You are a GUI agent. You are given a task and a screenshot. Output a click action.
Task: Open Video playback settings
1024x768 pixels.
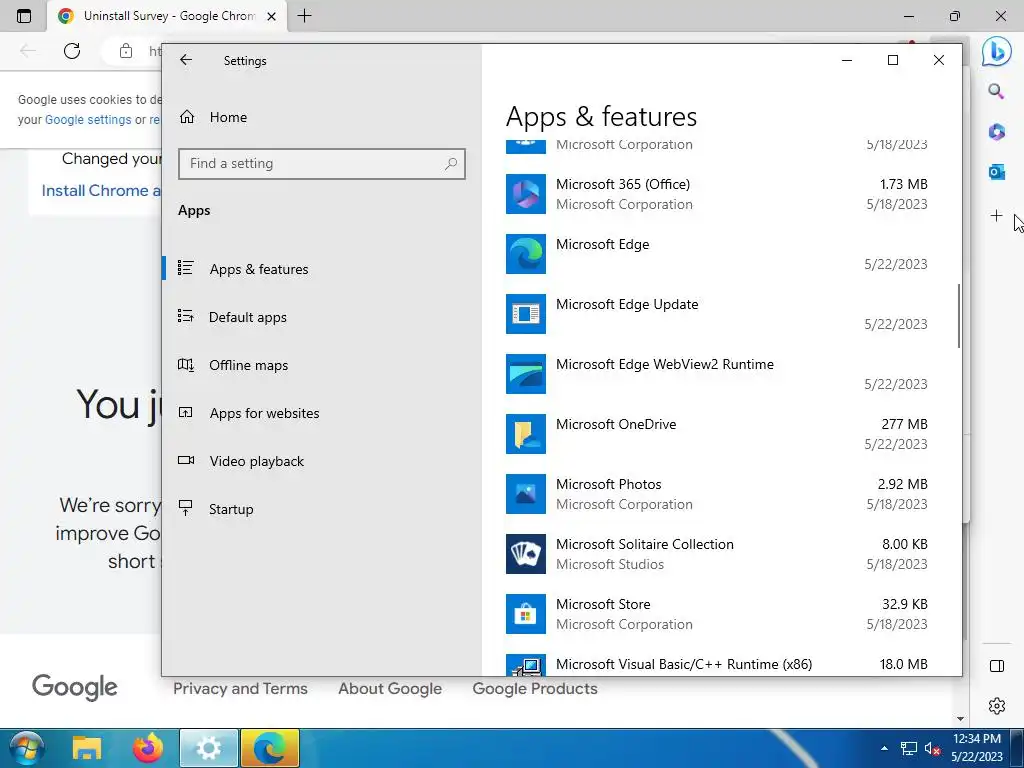coord(257,462)
